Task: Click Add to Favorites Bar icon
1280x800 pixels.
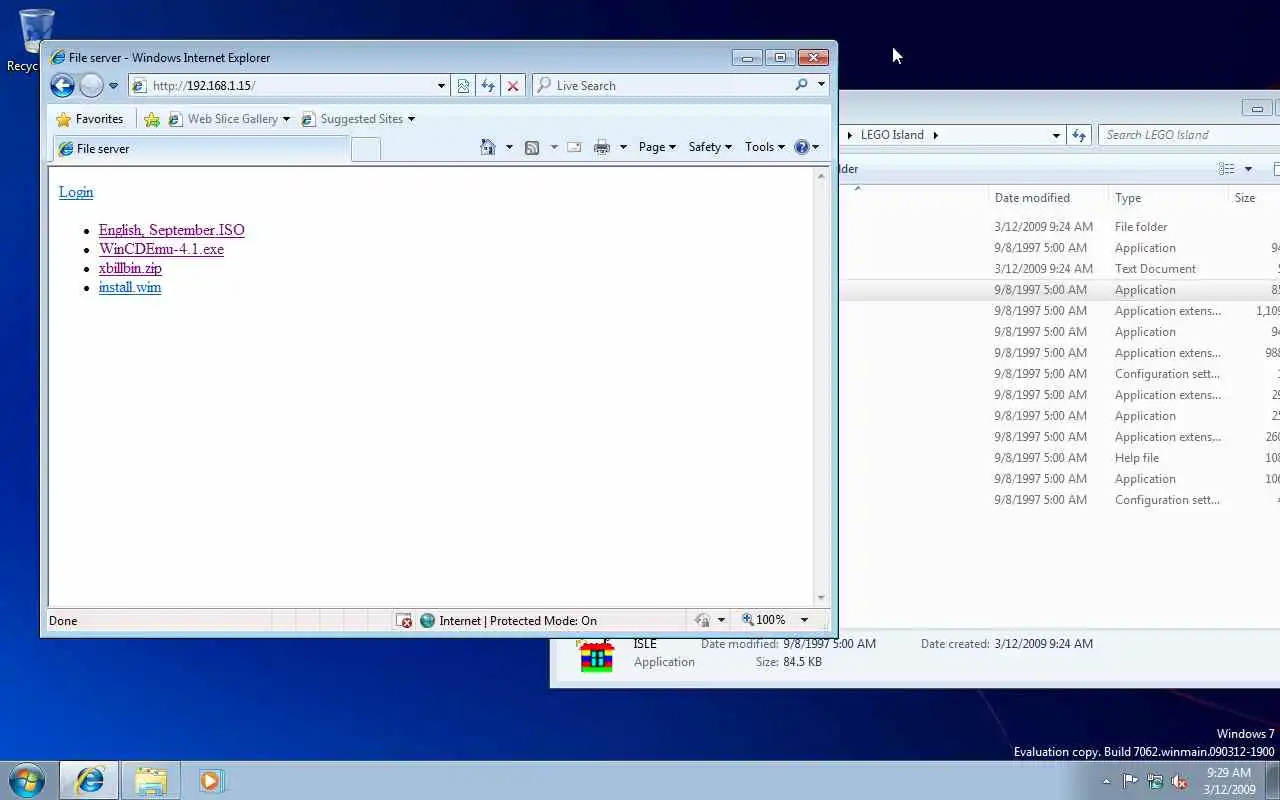Action: [x=152, y=119]
